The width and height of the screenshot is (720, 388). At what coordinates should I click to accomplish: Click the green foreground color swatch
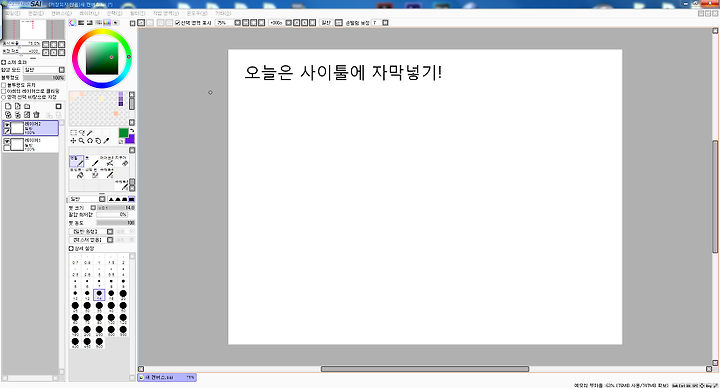[123, 133]
